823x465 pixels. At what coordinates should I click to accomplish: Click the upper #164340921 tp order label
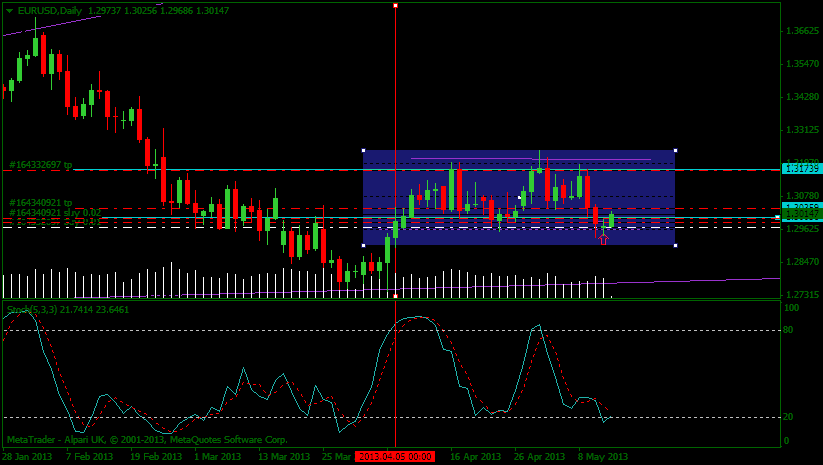pos(40,203)
